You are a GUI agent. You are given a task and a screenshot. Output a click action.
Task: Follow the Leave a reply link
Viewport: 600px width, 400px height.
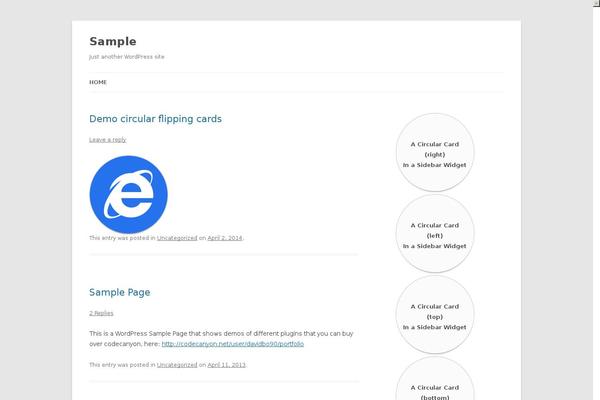(108, 140)
